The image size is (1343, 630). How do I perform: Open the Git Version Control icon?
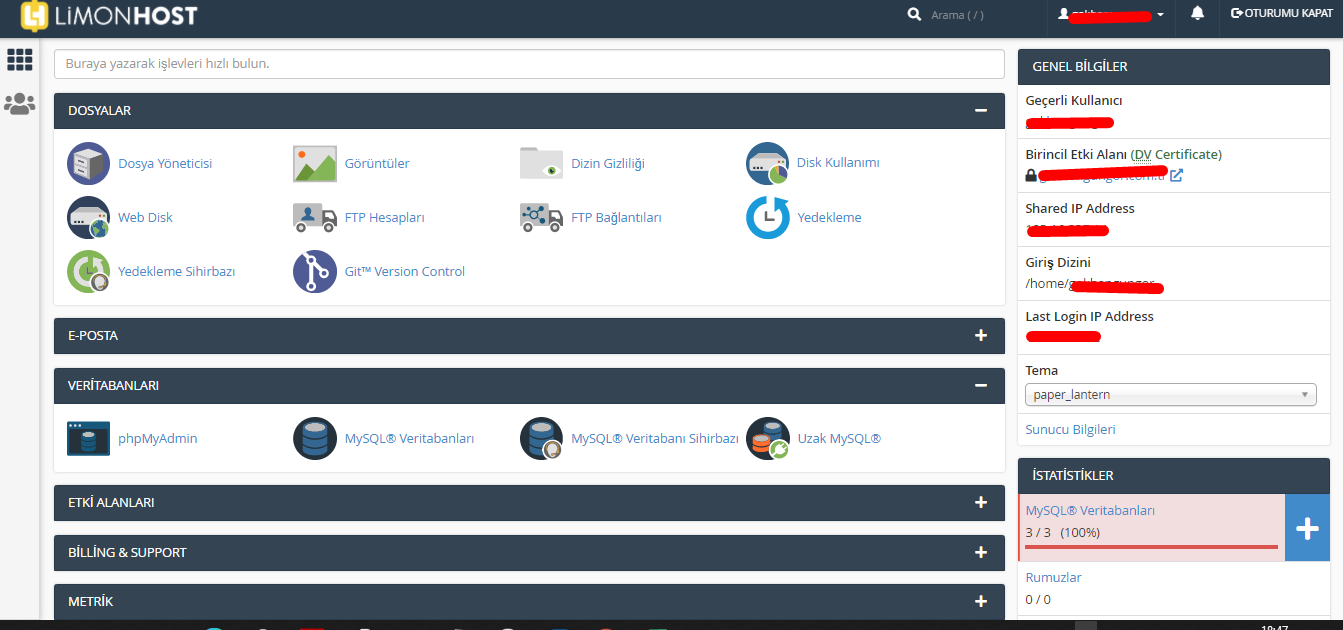point(315,271)
